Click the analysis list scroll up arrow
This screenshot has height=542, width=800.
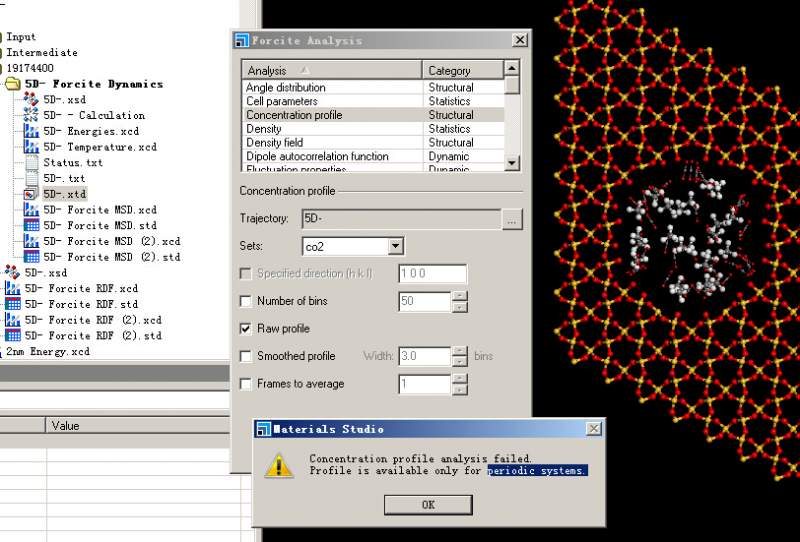(x=512, y=68)
